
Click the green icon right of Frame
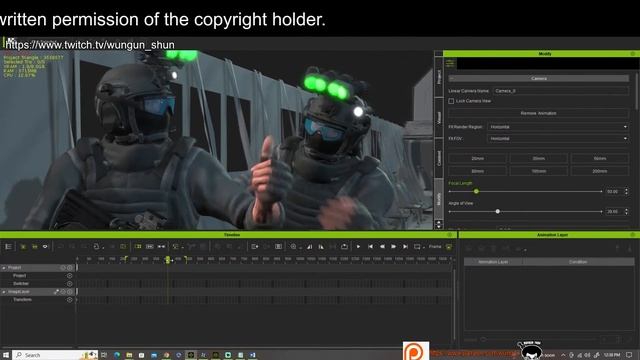449,247
